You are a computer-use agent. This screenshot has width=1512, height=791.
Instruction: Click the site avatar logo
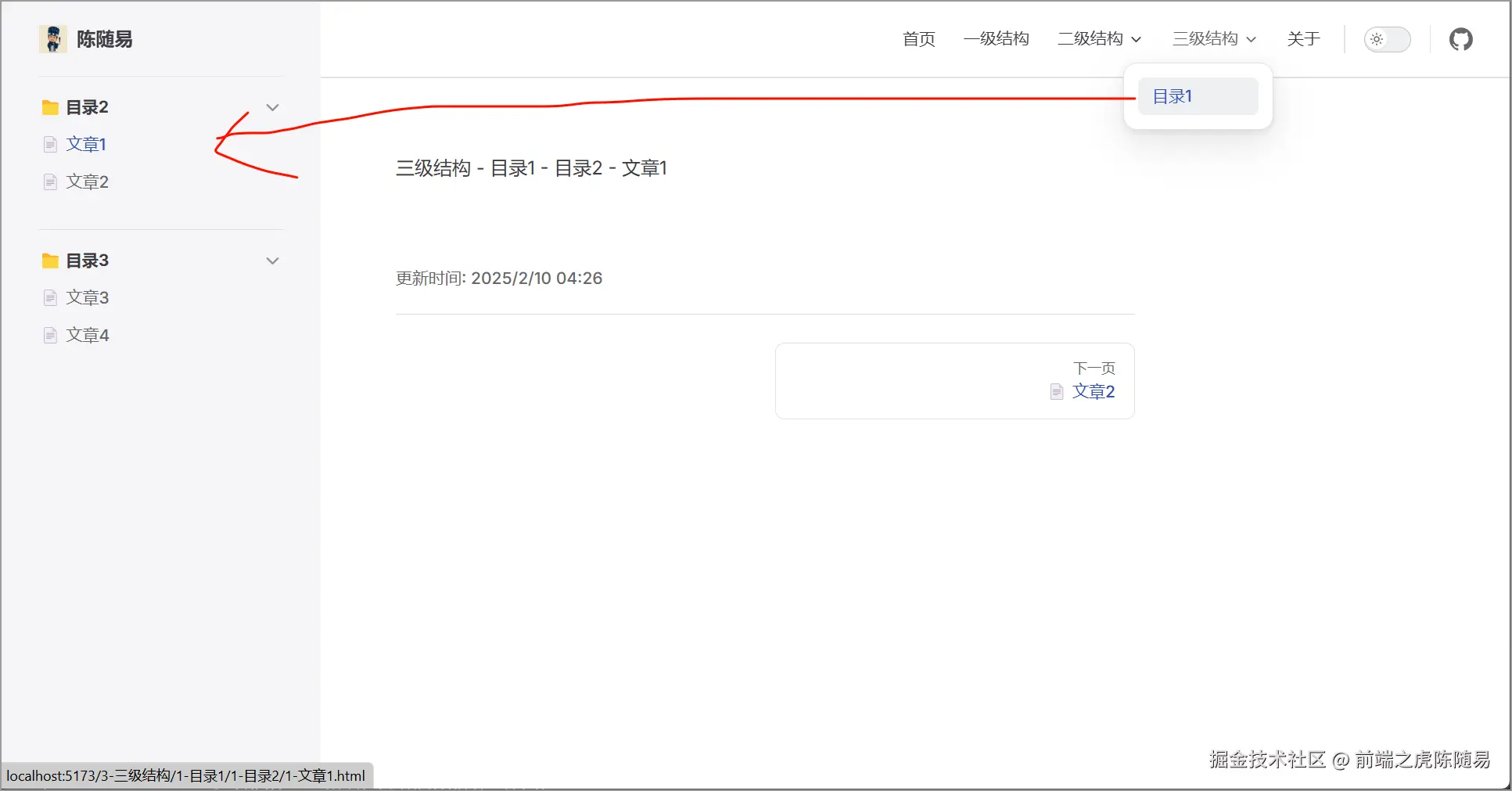52,38
